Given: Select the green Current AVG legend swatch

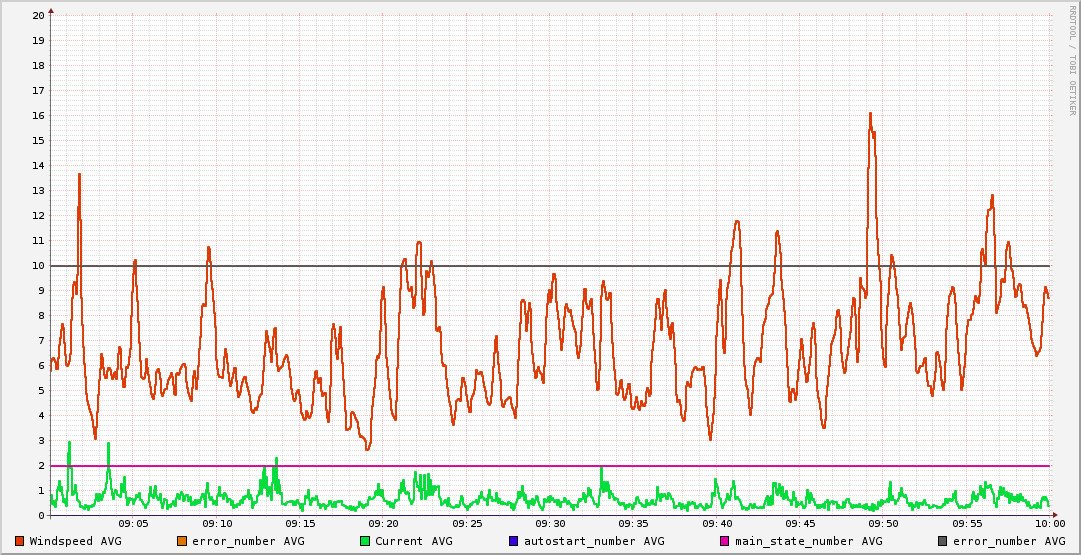Looking at the screenshot, I should 365,541.
